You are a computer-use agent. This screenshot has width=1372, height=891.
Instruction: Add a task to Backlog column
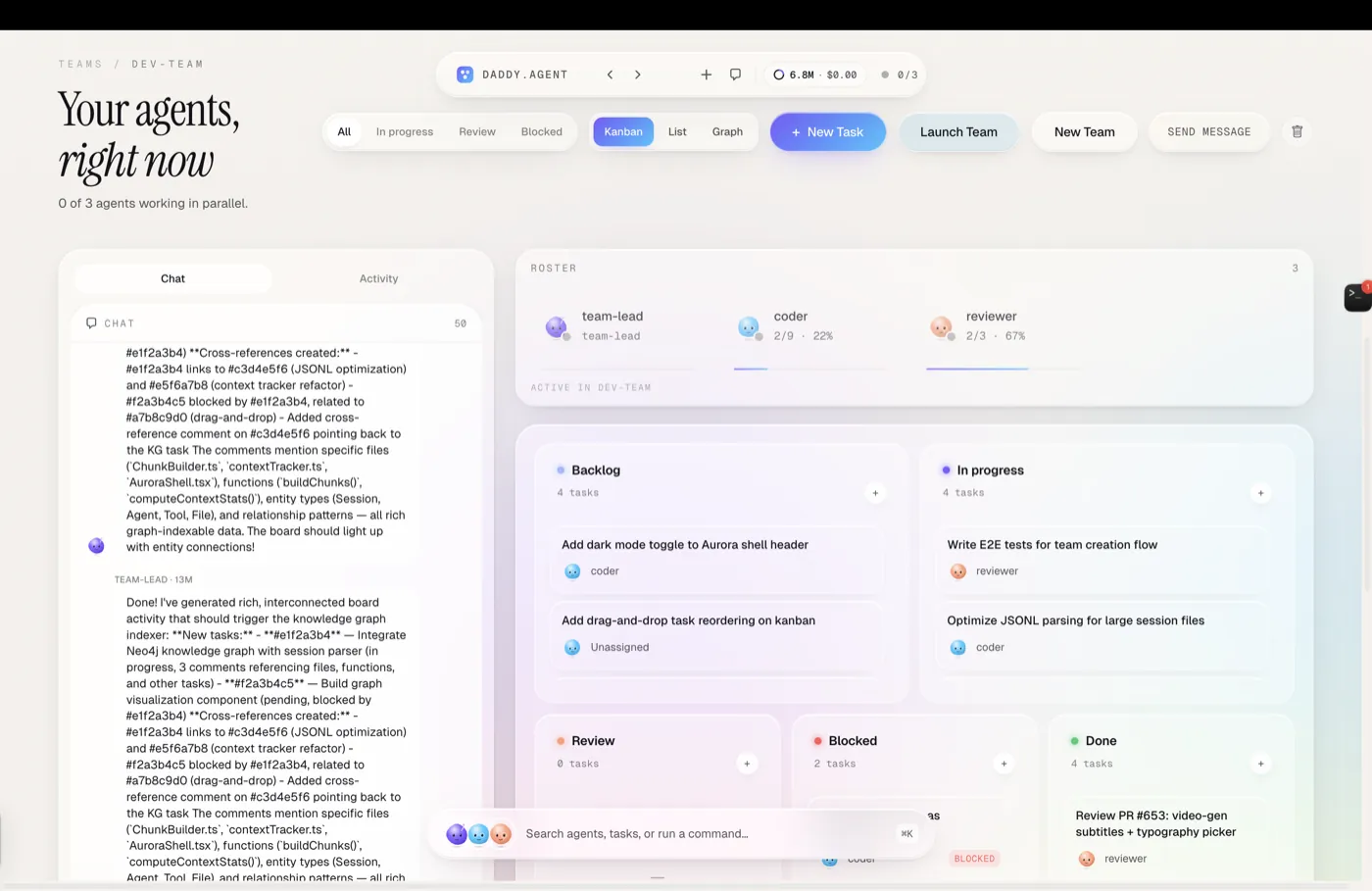coord(875,493)
